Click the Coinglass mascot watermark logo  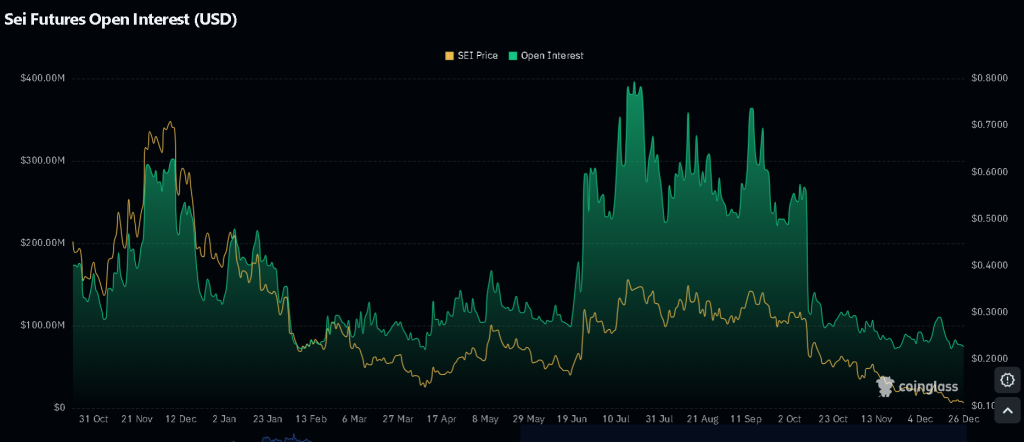pos(885,385)
